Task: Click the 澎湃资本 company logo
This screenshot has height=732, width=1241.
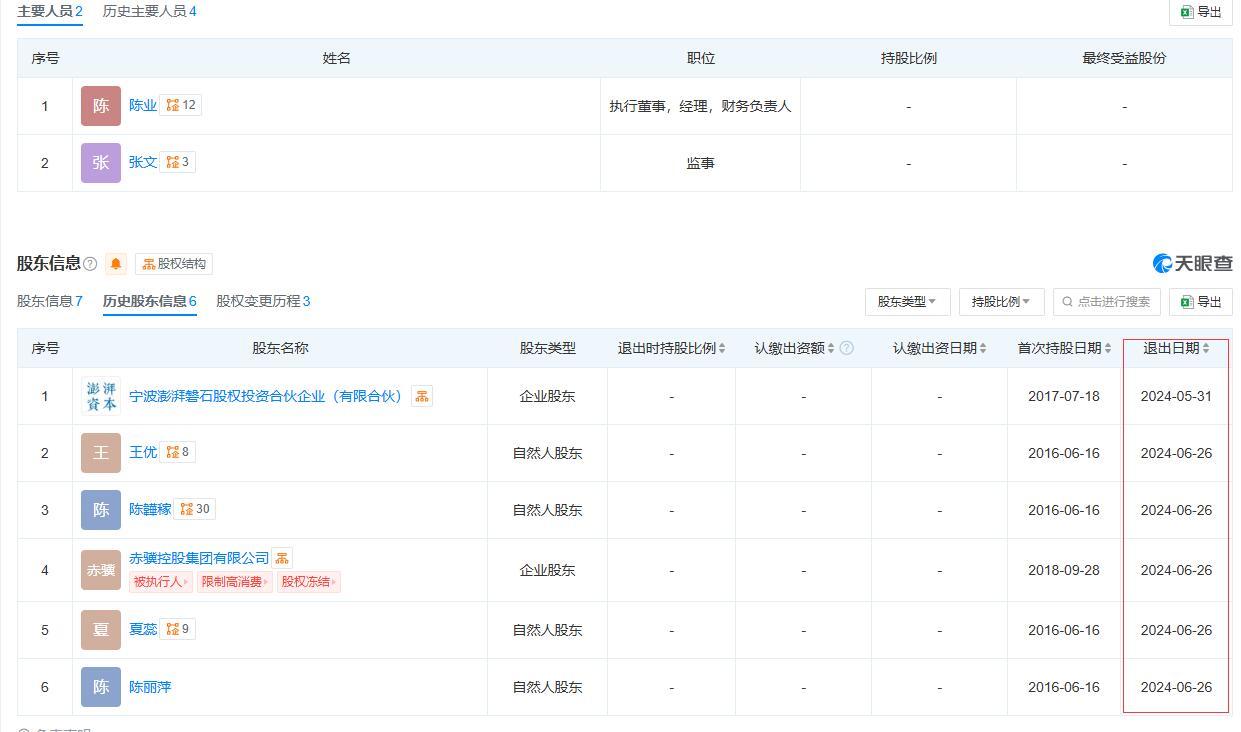Action: (101, 396)
